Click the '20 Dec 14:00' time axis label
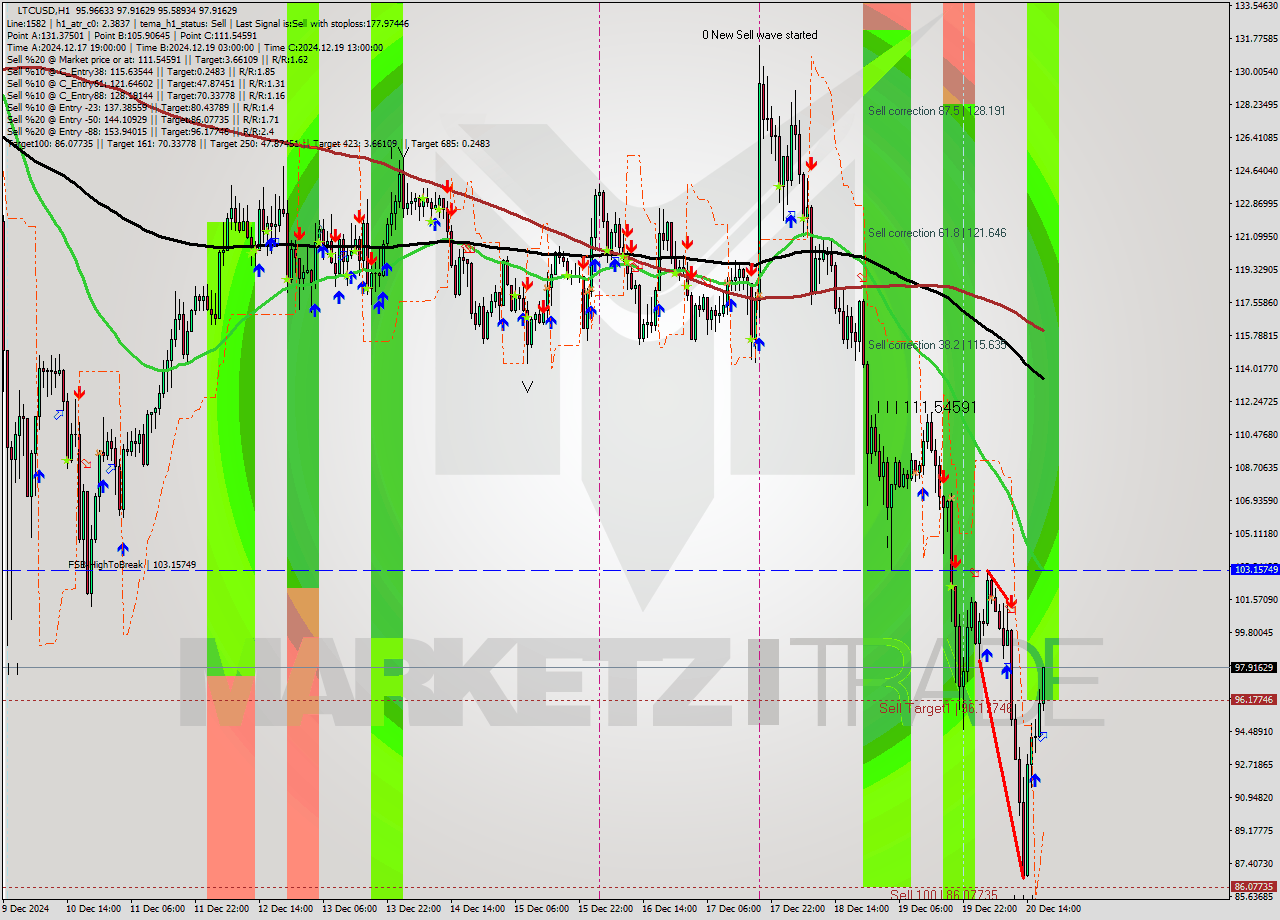The height and width of the screenshot is (920, 1280). (x=1056, y=909)
